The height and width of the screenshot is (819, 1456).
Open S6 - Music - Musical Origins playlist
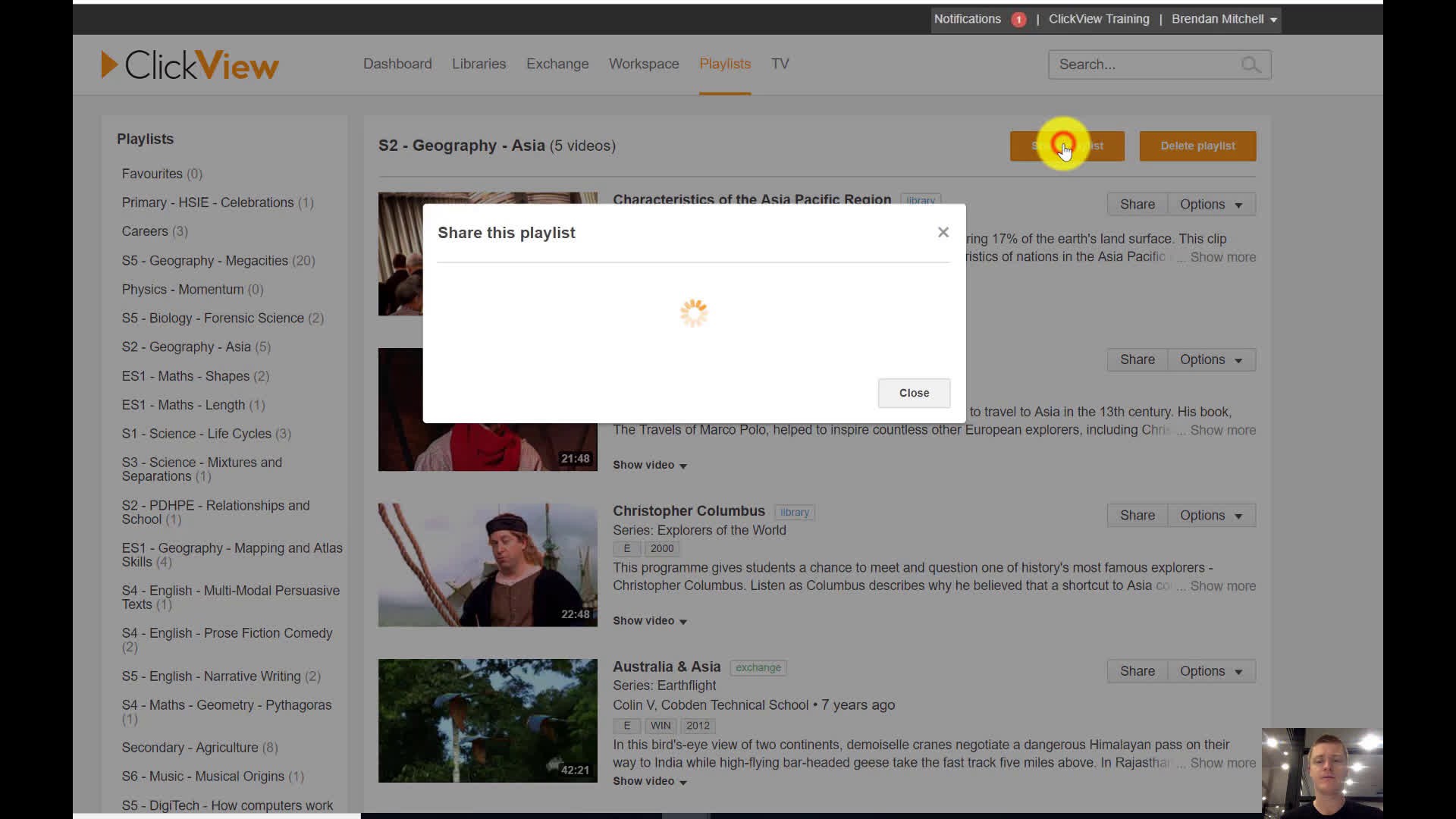tap(212, 776)
